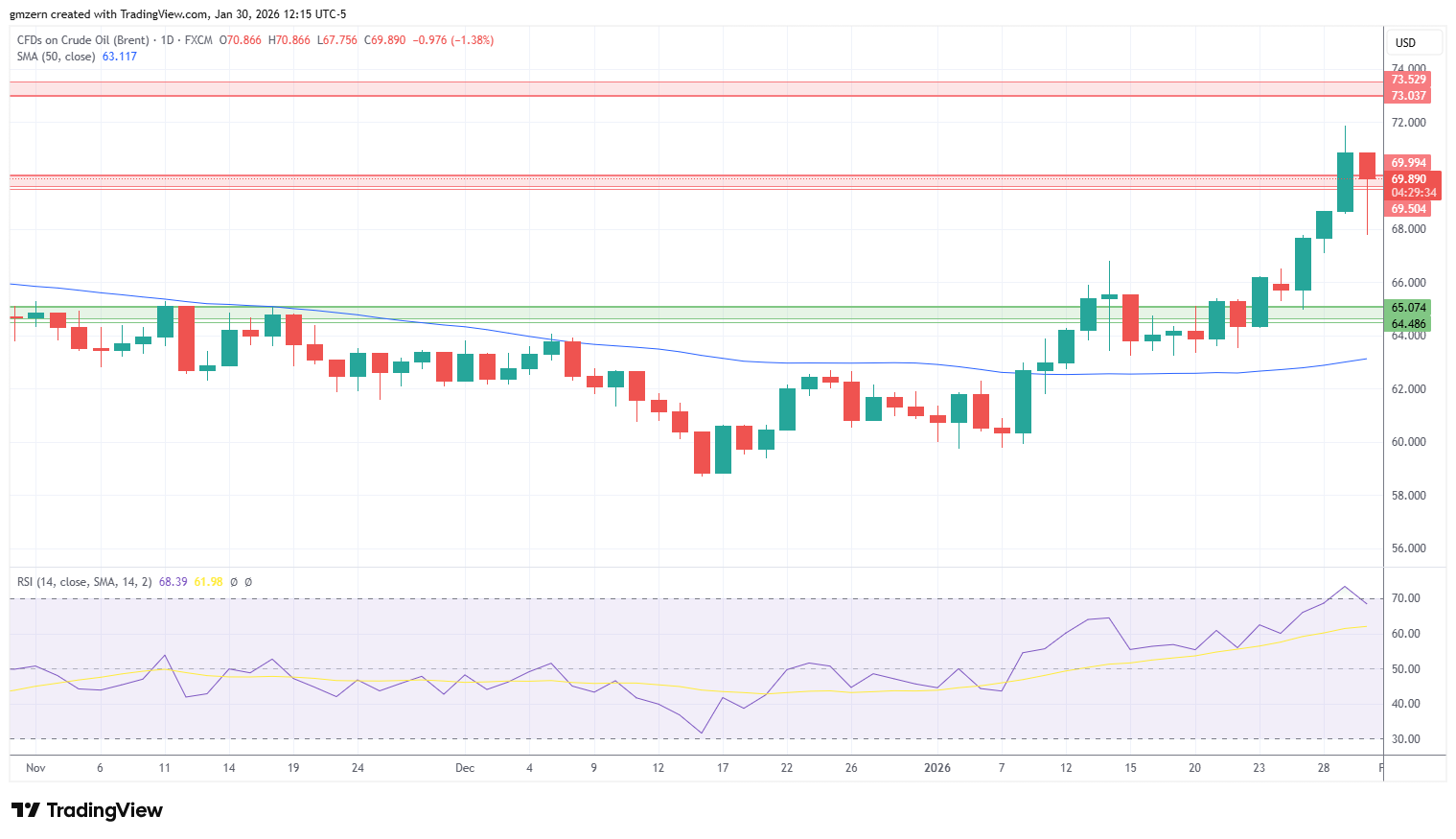Click the countdown timer 04:29:34

pyautogui.click(x=1413, y=193)
